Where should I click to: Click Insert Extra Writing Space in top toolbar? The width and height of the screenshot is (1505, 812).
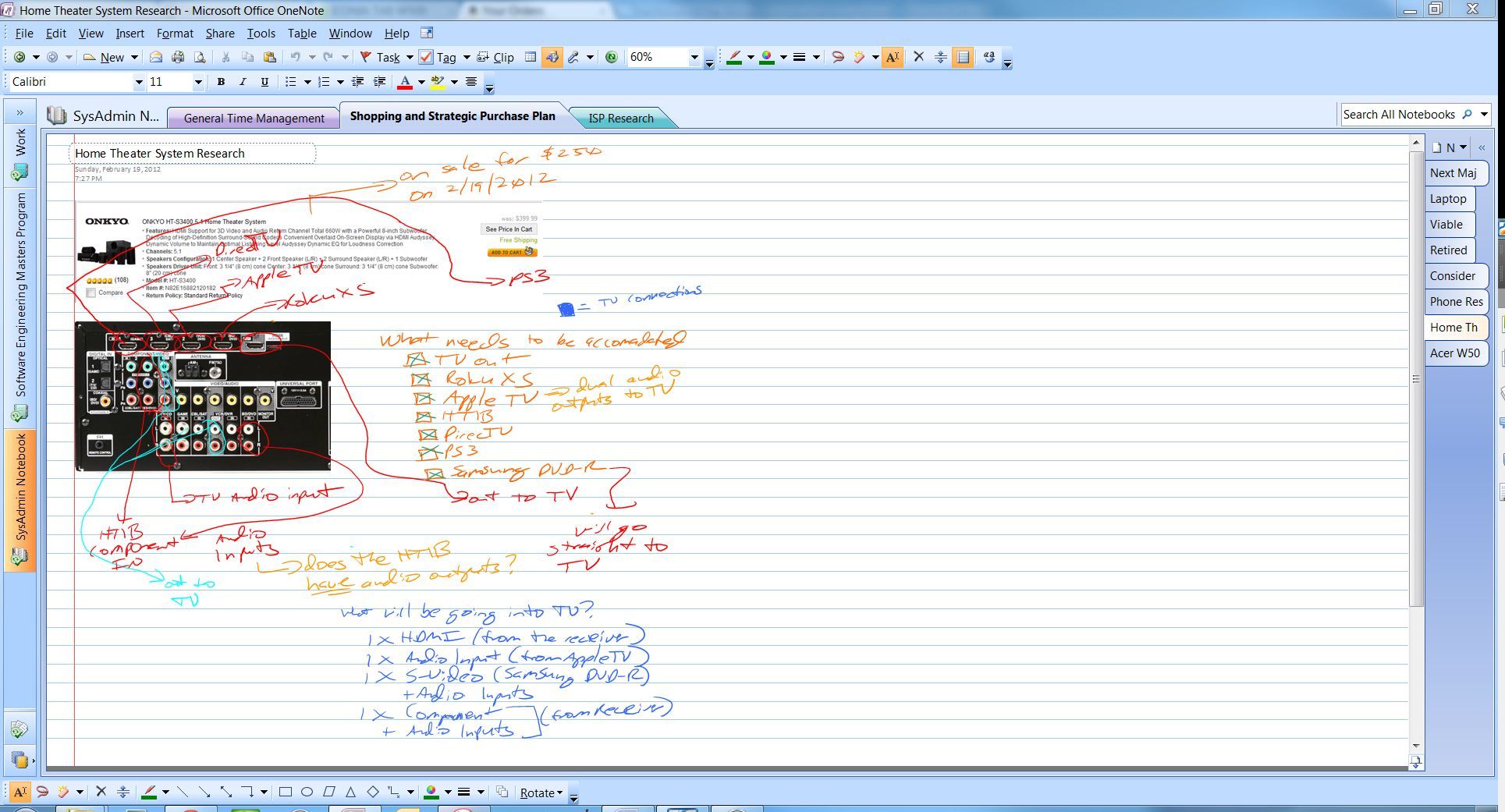click(941, 57)
